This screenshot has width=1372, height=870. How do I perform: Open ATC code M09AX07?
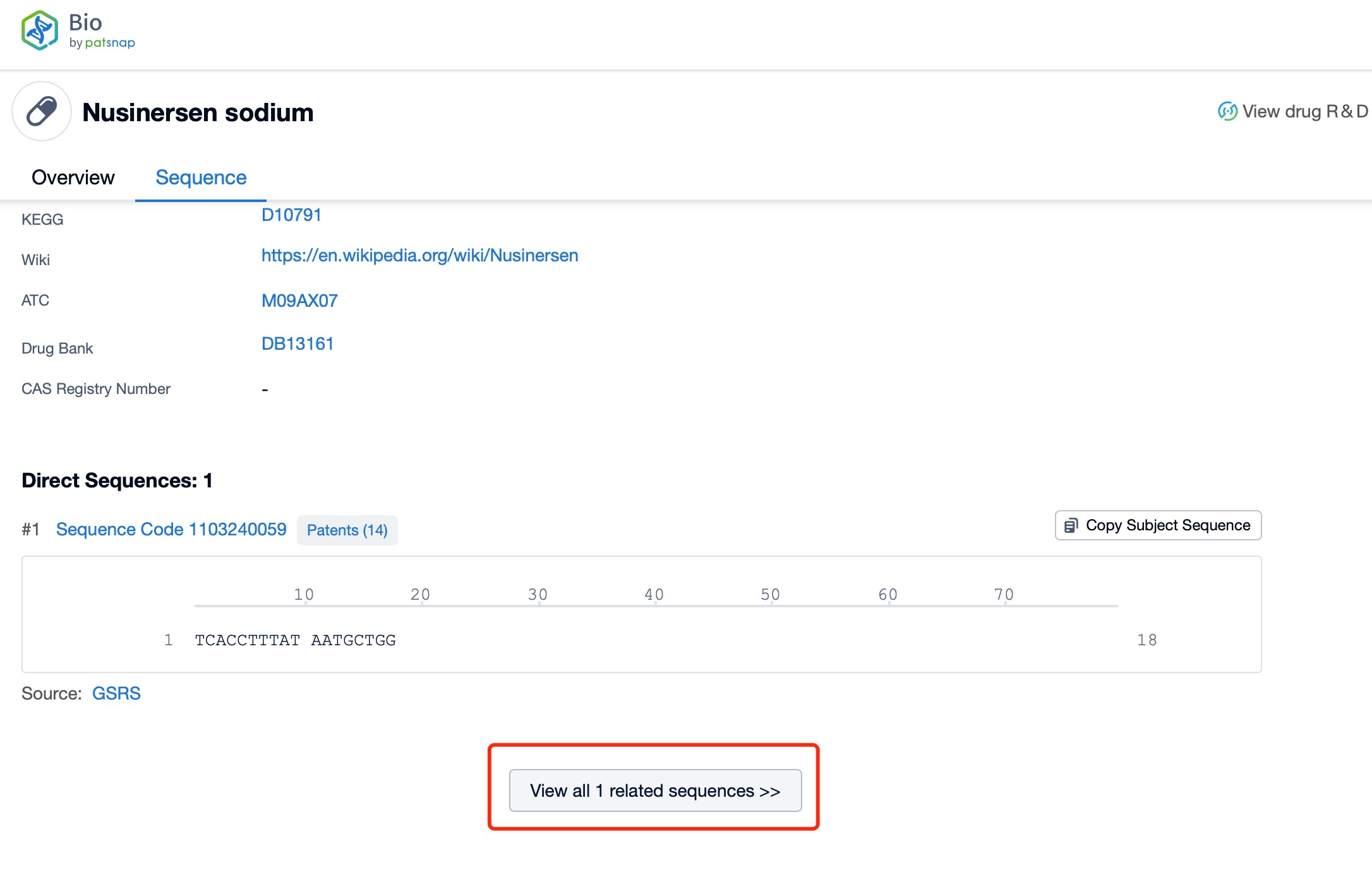click(x=299, y=301)
